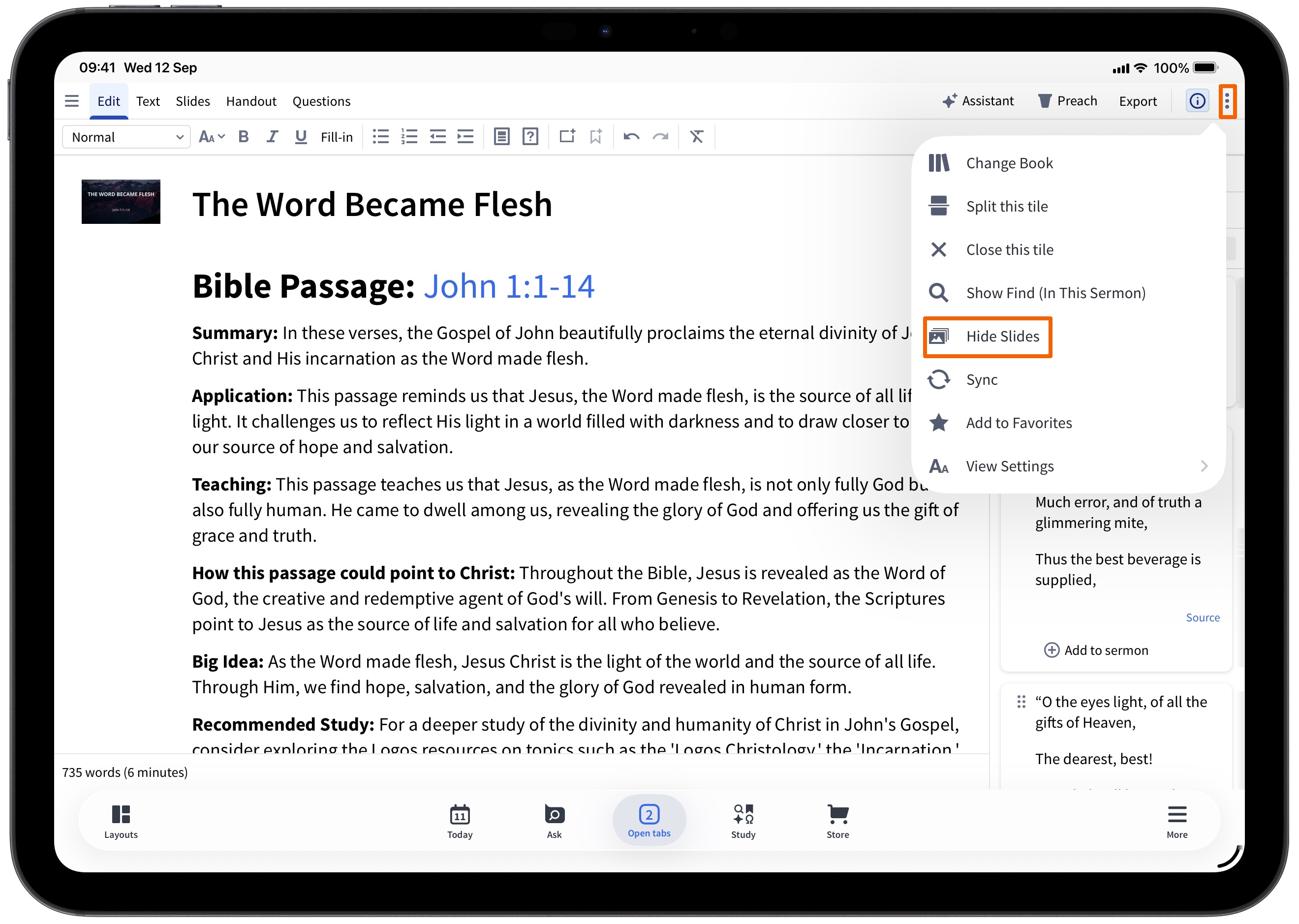1299x924 pixels.
Task: Switch to the Handout tab
Action: [251, 101]
